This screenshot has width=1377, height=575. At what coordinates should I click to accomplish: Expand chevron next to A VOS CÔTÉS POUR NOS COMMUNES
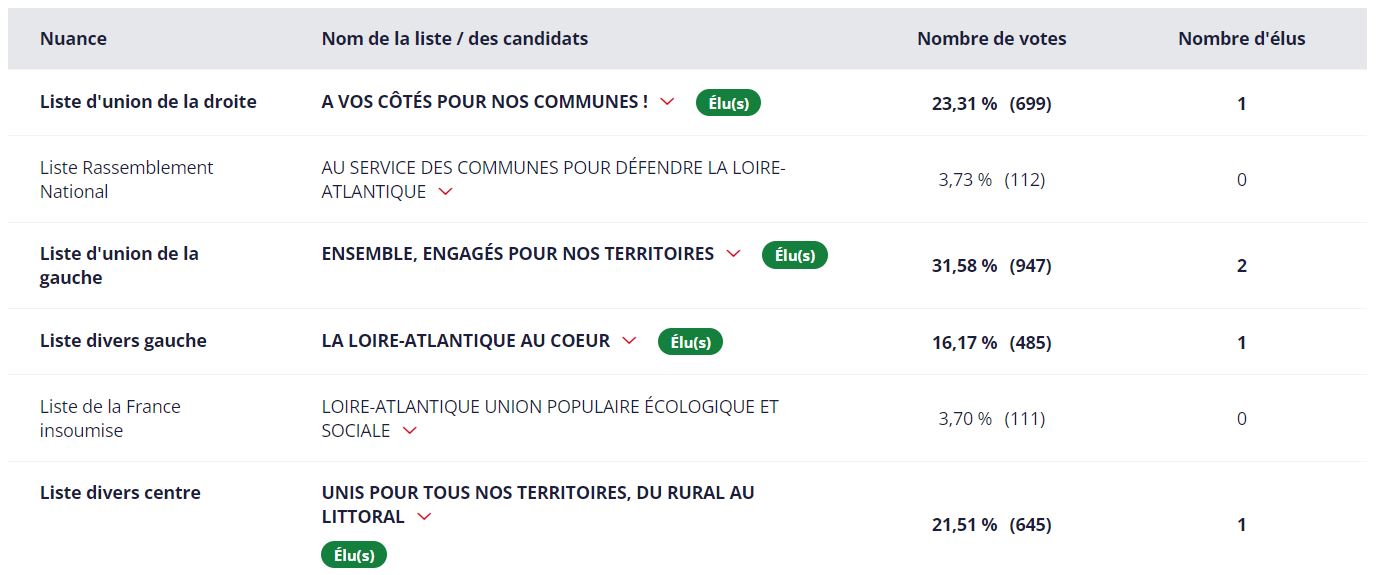[668, 102]
